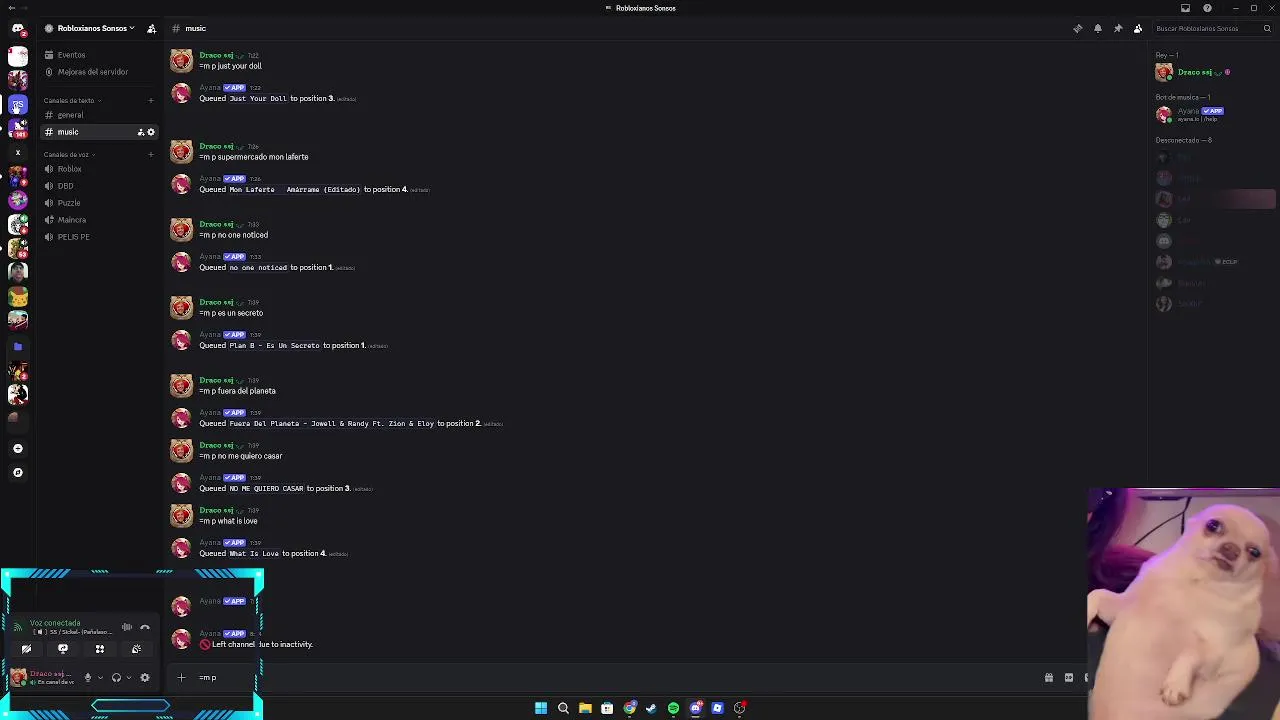Open Ayana bot in member list
The image size is (1280, 720).
pos(1214,115)
